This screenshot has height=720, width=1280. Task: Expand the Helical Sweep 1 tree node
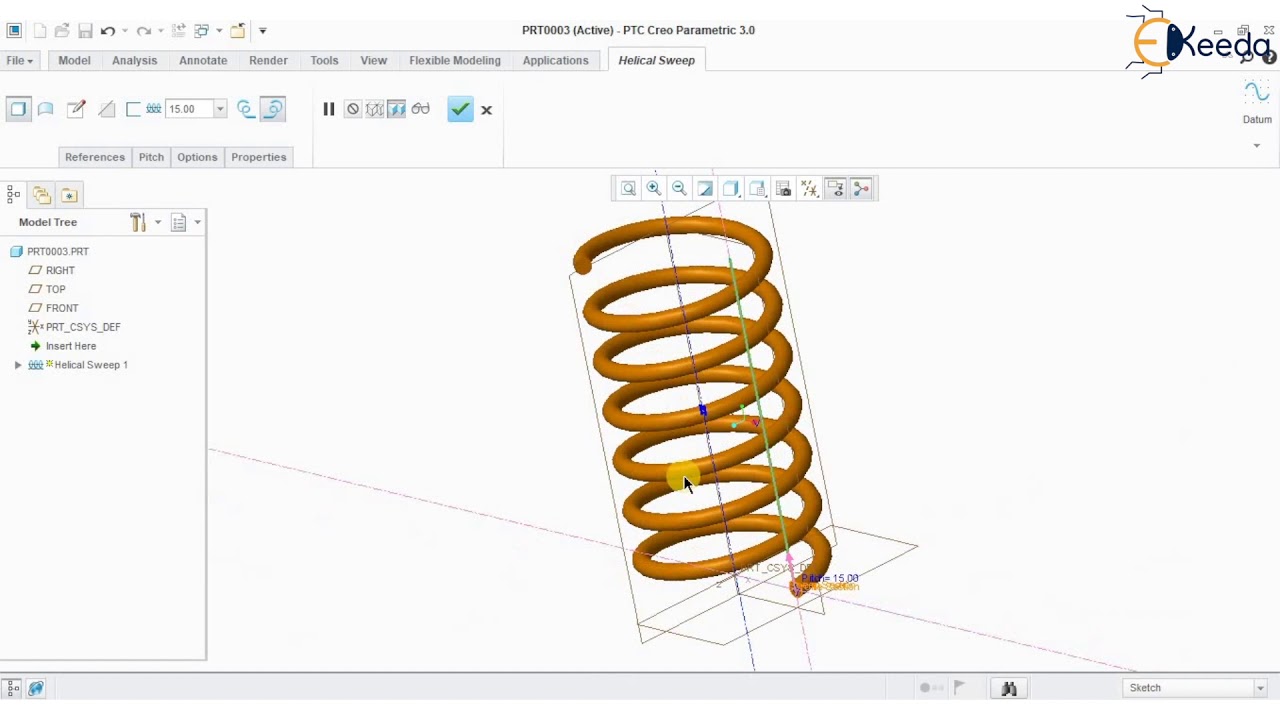18,365
